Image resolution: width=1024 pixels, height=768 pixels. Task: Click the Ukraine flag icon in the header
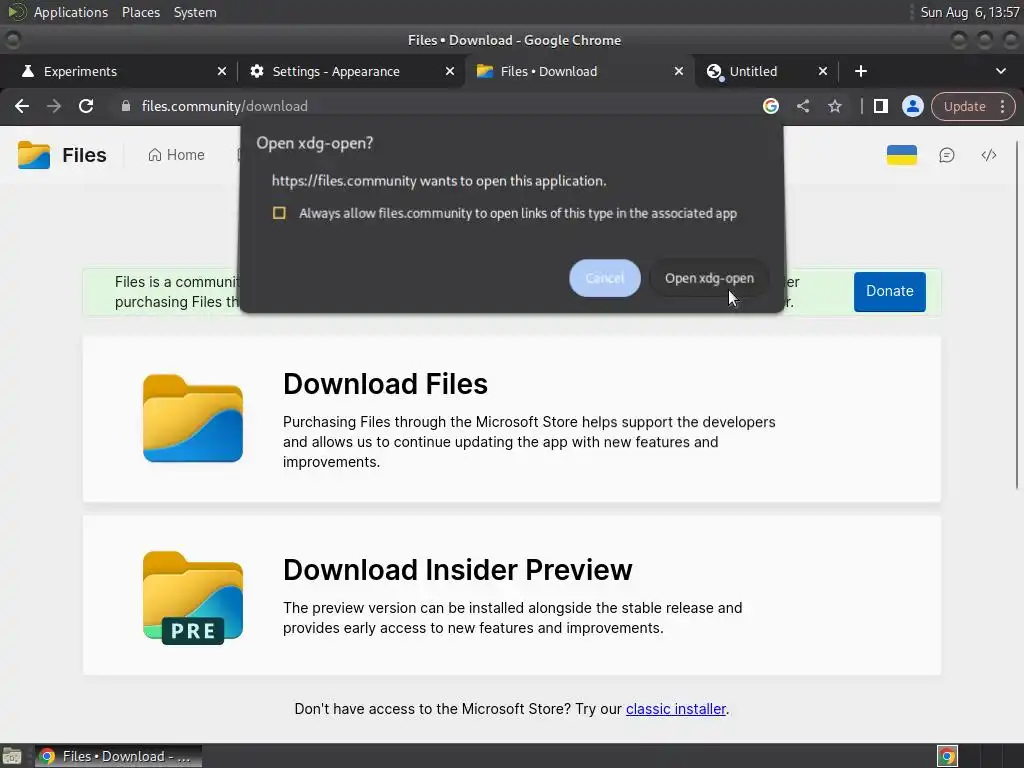(902, 155)
